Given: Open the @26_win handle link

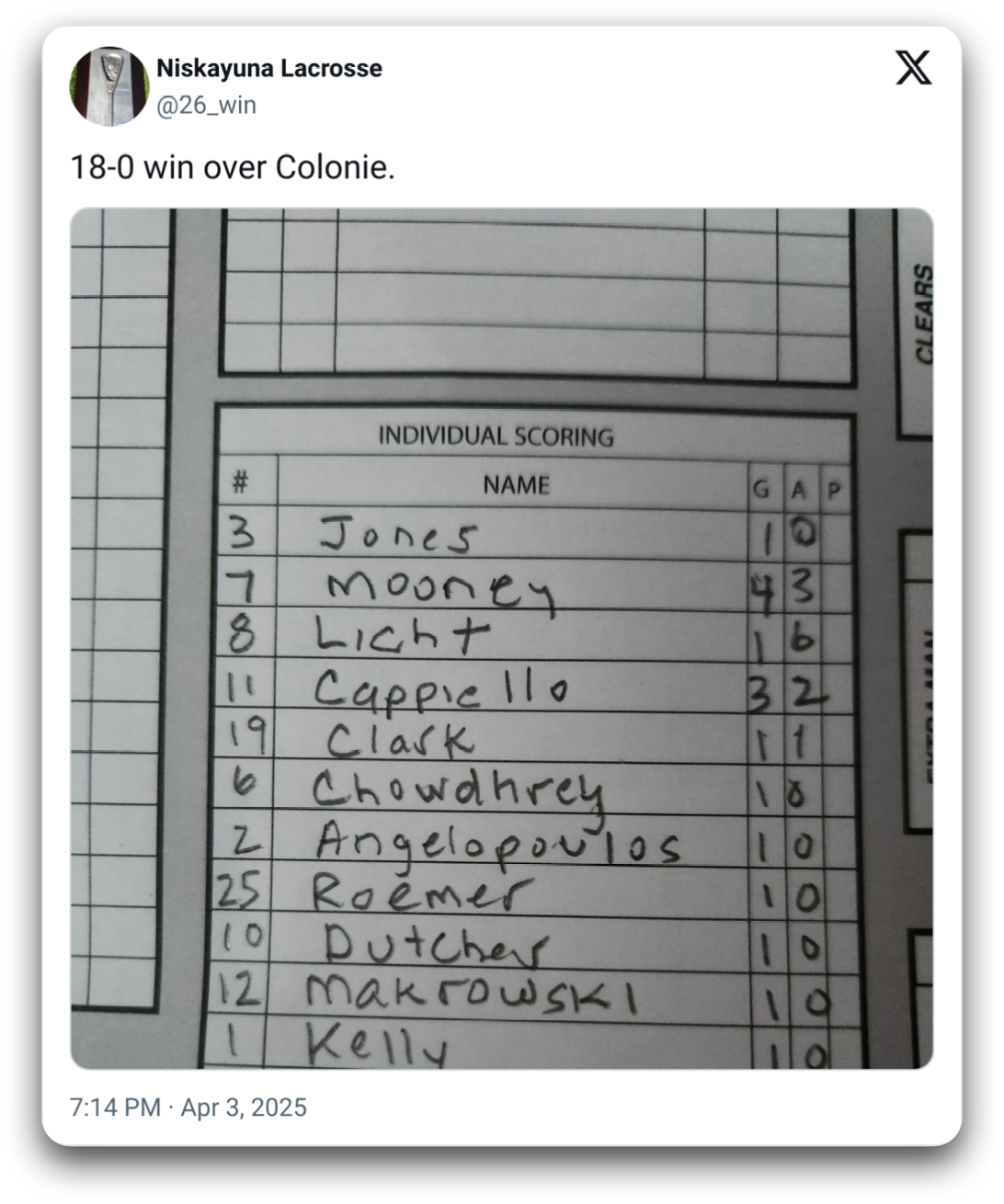Looking at the screenshot, I should (x=206, y=106).
